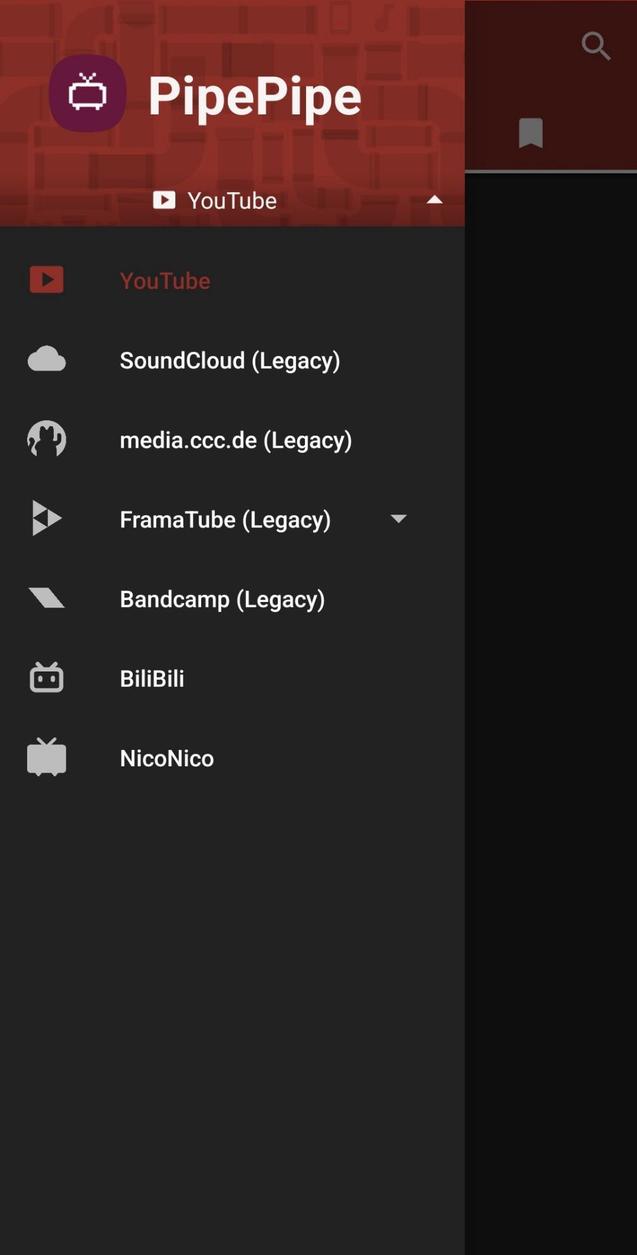The width and height of the screenshot is (637, 1255).
Task: Open the bookmarked playlists icon
Action: tap(530, 133)
